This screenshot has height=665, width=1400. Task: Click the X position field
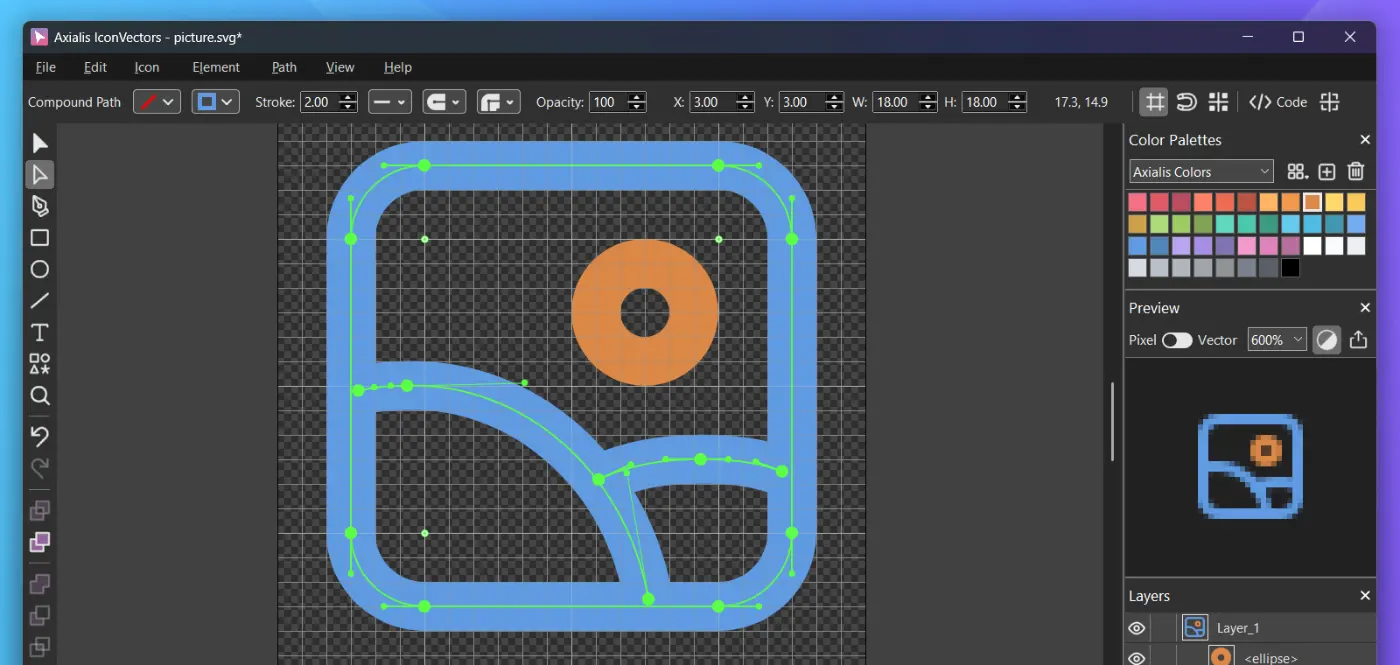pos(713,102)
